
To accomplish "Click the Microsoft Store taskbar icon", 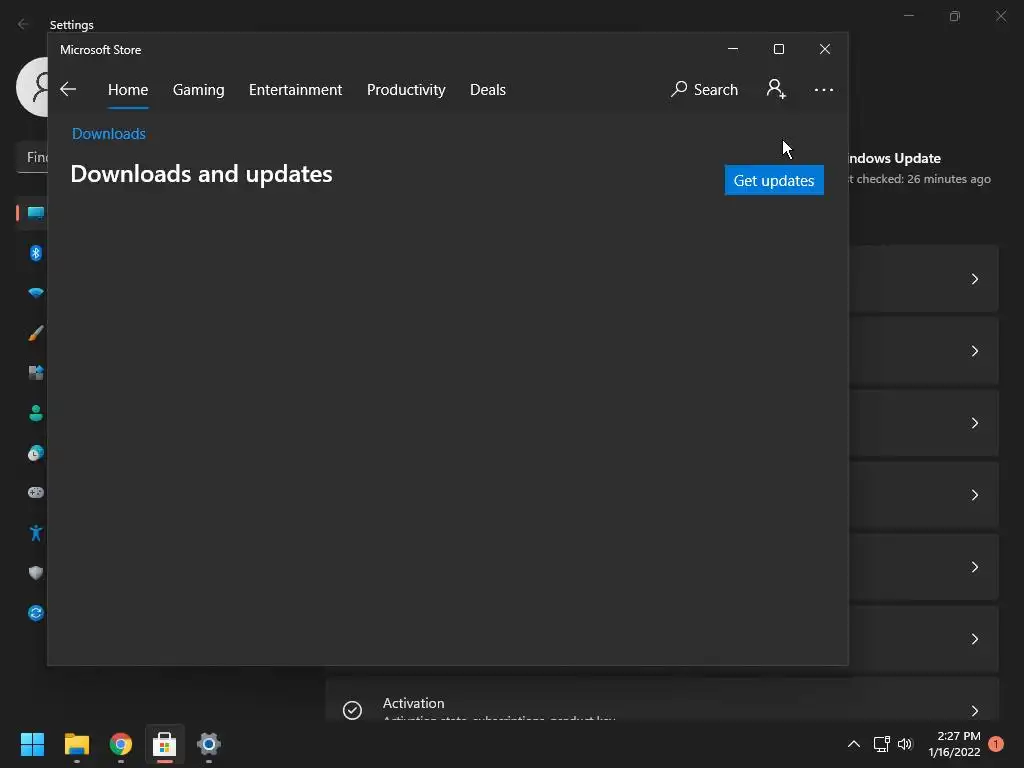I will coord(165,744).
